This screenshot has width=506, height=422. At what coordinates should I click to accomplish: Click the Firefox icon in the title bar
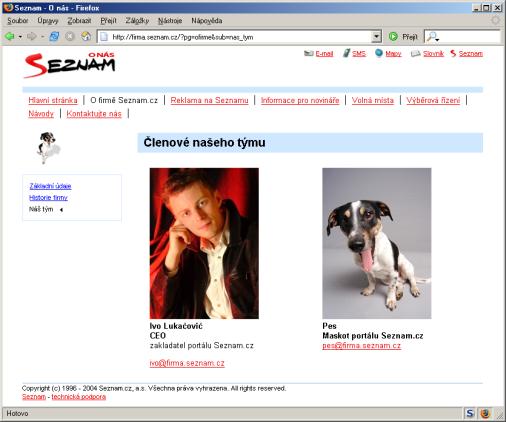pyautogui.click(x=8, y=7)
